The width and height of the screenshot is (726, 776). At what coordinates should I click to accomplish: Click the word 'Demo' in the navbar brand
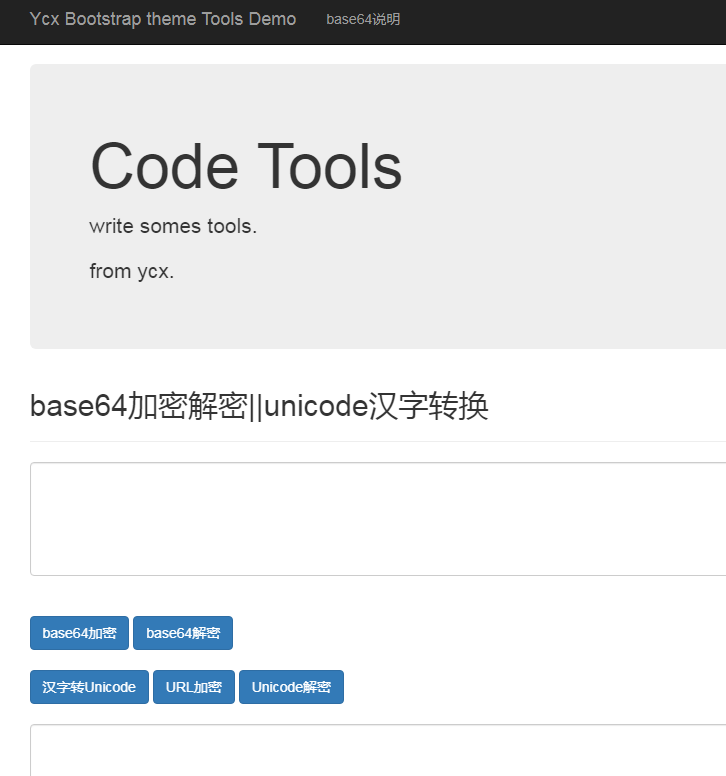(272, 19)
